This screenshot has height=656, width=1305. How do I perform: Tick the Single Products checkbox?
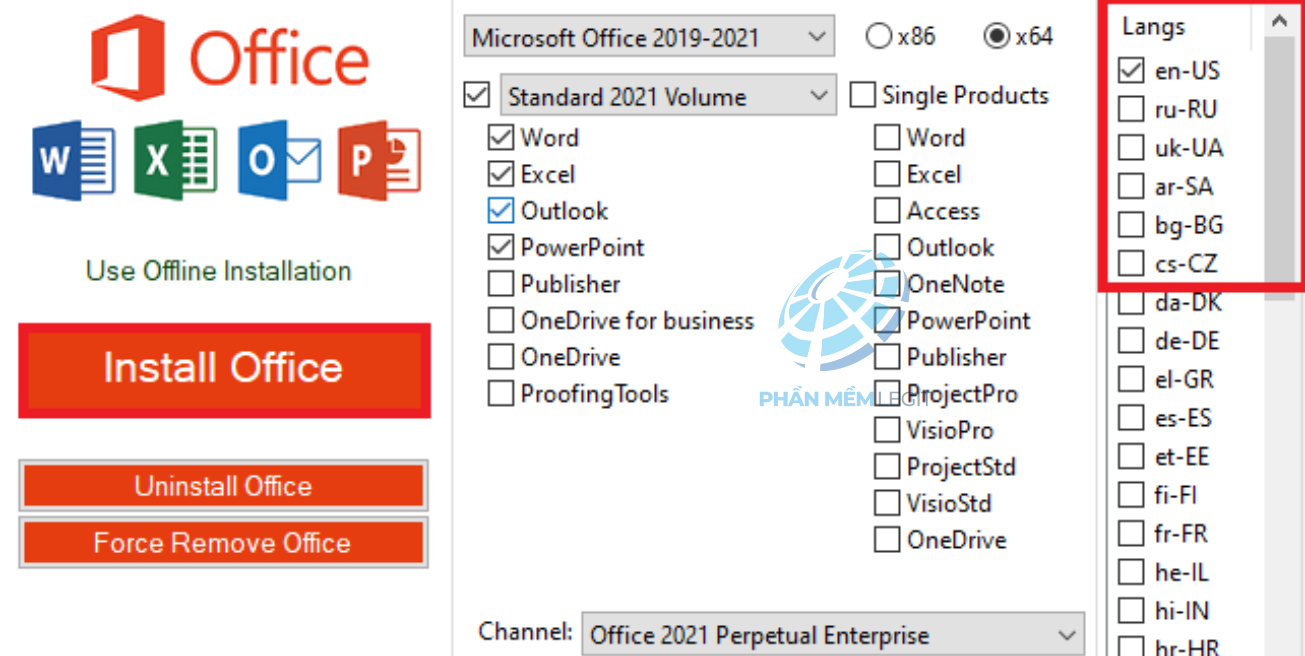click(x=862, y=96)
